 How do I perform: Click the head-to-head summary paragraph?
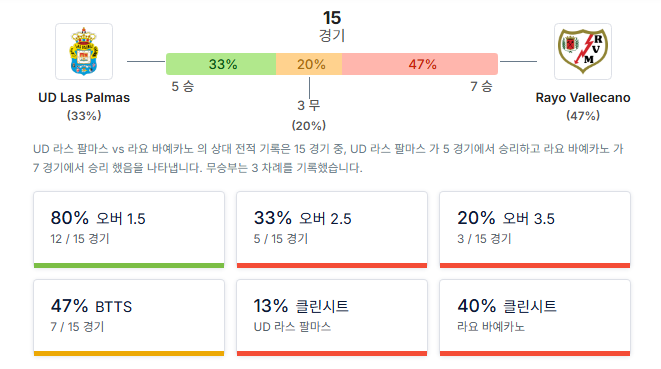328,158
